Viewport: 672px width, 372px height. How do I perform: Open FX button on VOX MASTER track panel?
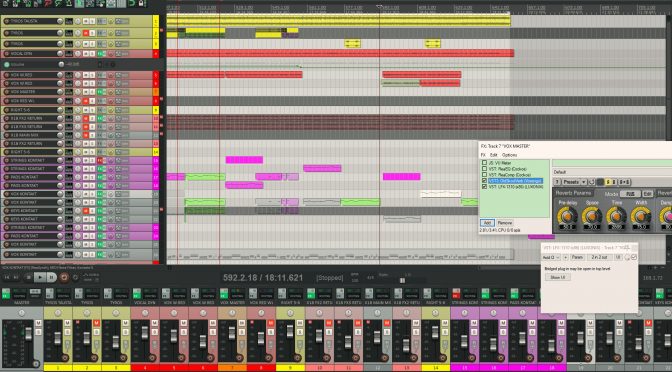point(100,92)
